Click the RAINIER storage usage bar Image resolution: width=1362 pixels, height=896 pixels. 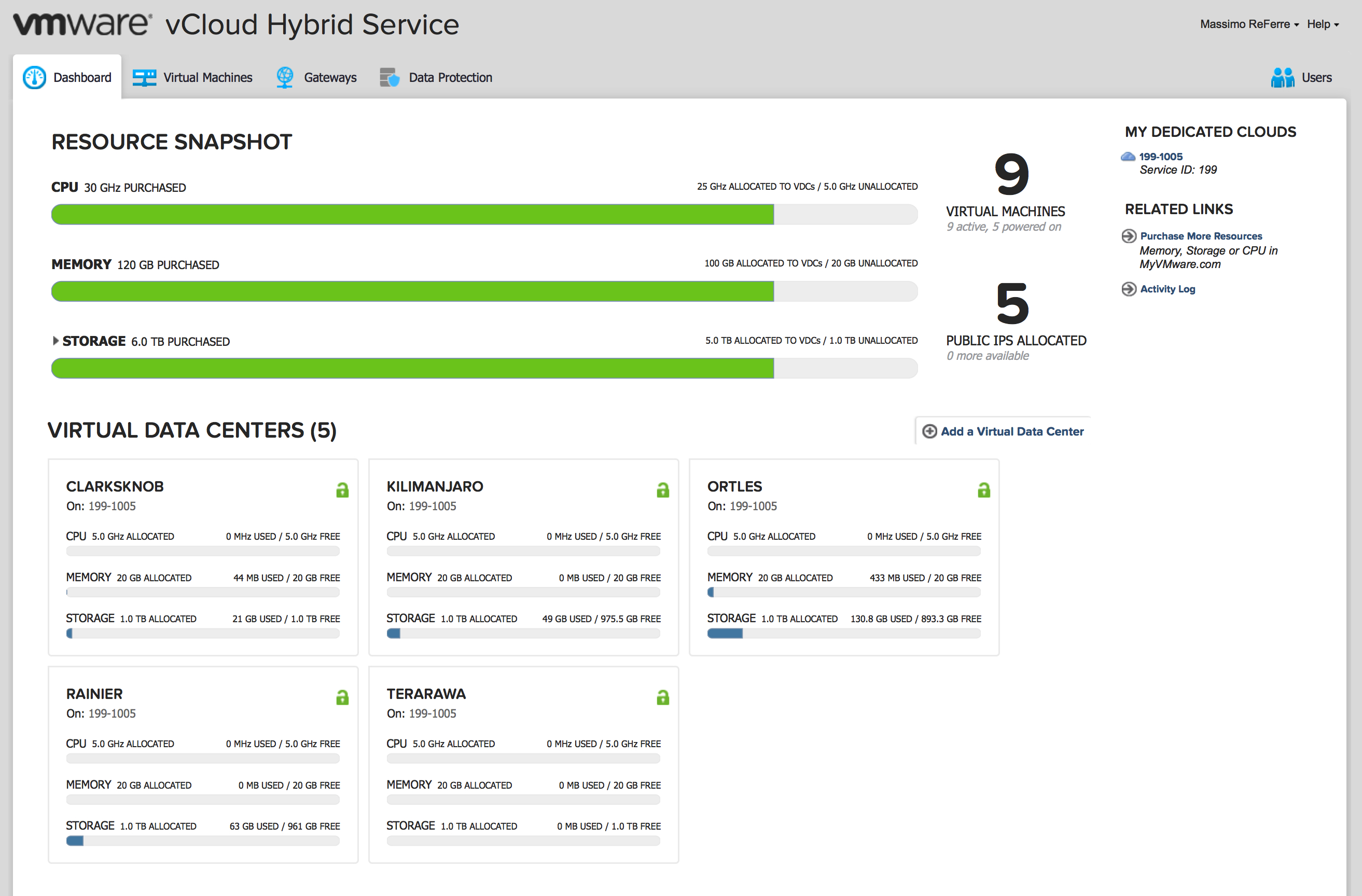click(203, 841)
